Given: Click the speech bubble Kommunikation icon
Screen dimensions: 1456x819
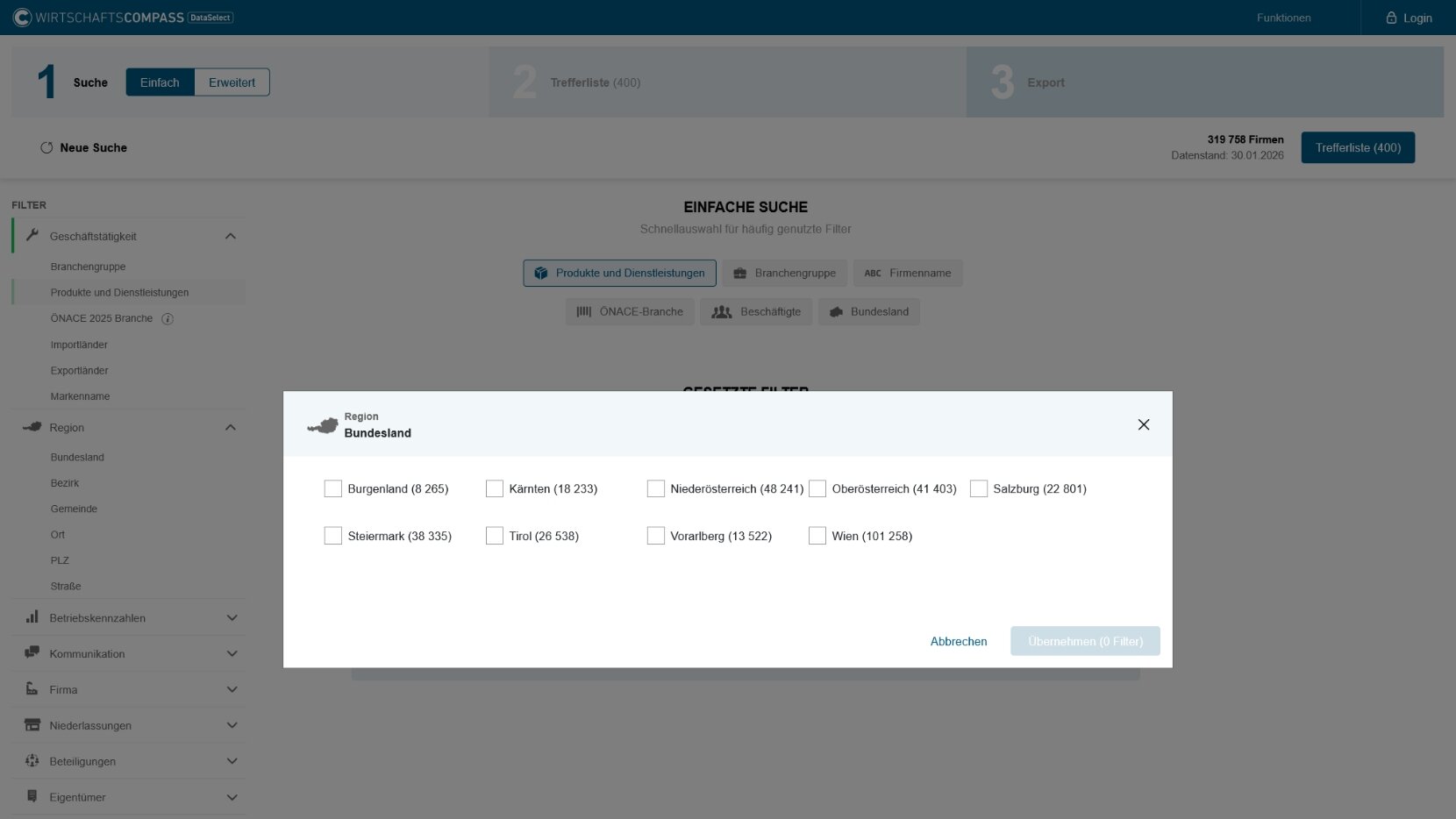Looking at the screenshot, I should pyautogui.click(x=32, y=653).
